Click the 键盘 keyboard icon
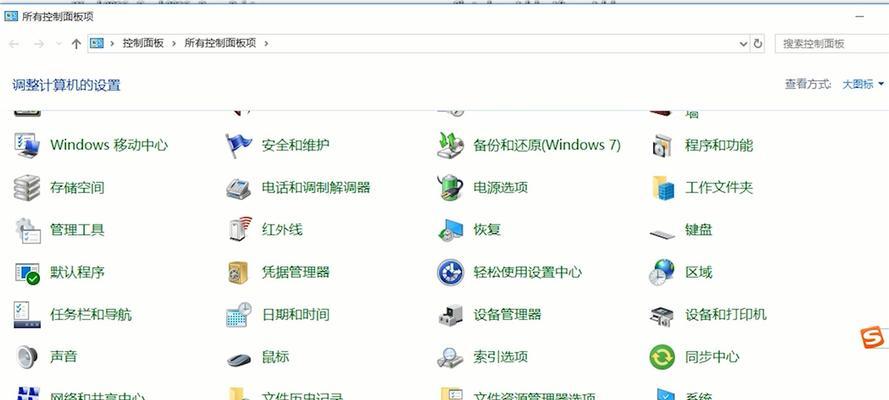This screenshot has height=400, width=889. pos(662,233)
